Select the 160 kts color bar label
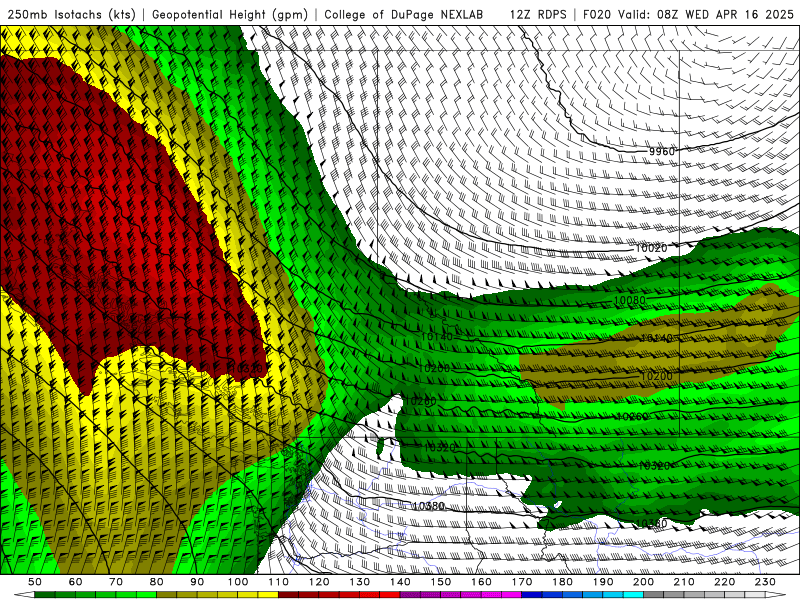Image resolution: width=800 pixels, height=600 pixels. [x=481, y=582]
